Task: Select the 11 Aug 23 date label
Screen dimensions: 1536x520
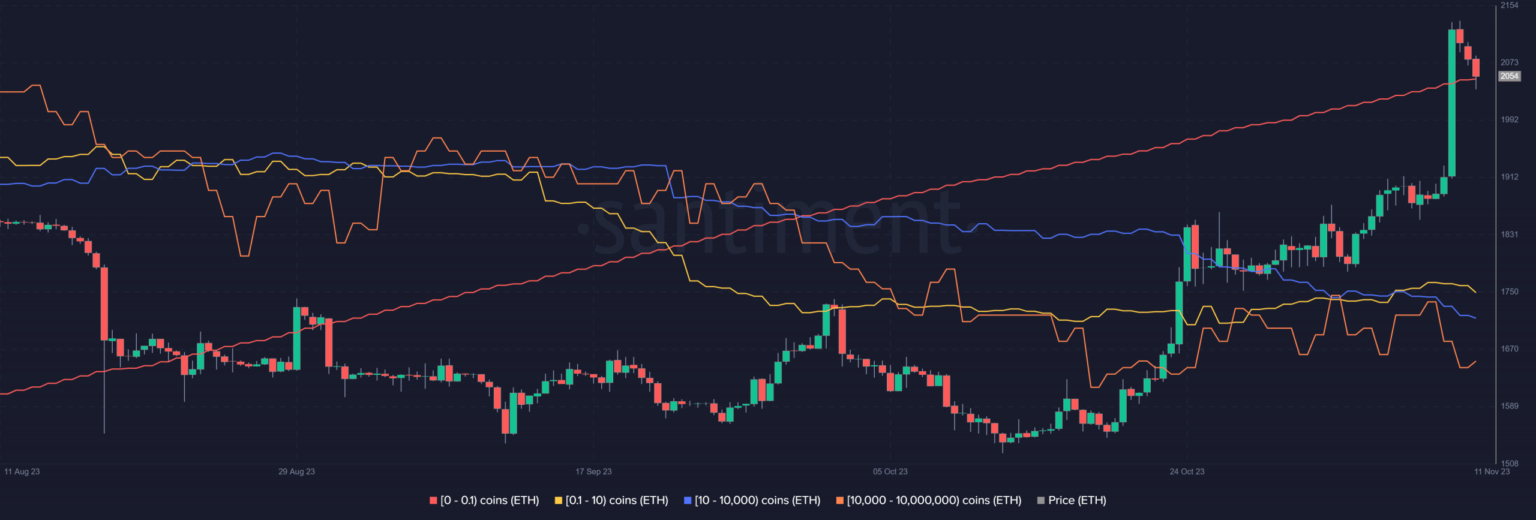Action: point(23,470)
